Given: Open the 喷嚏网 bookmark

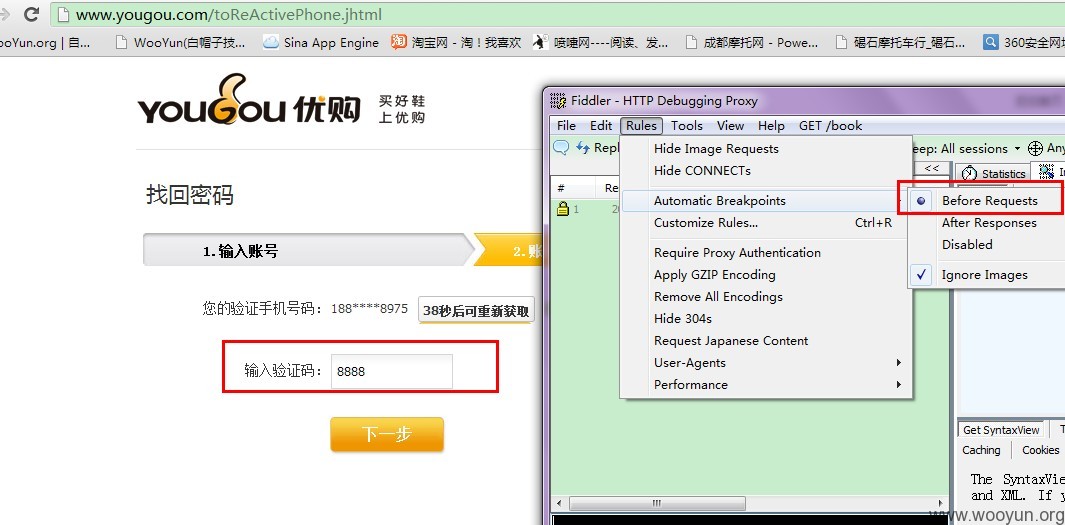Looking at the screenshot, I should (x=600, y=42).
